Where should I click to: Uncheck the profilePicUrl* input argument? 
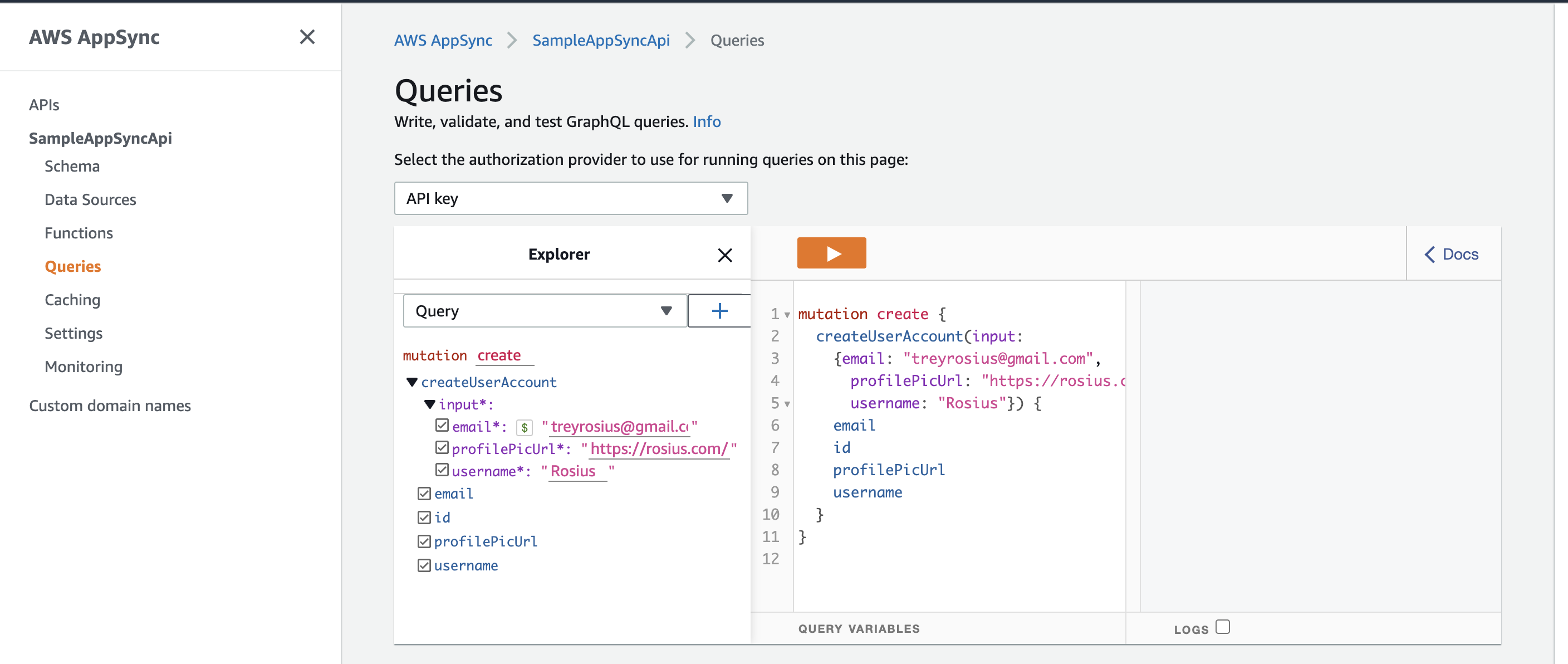[x=442, y=448]
